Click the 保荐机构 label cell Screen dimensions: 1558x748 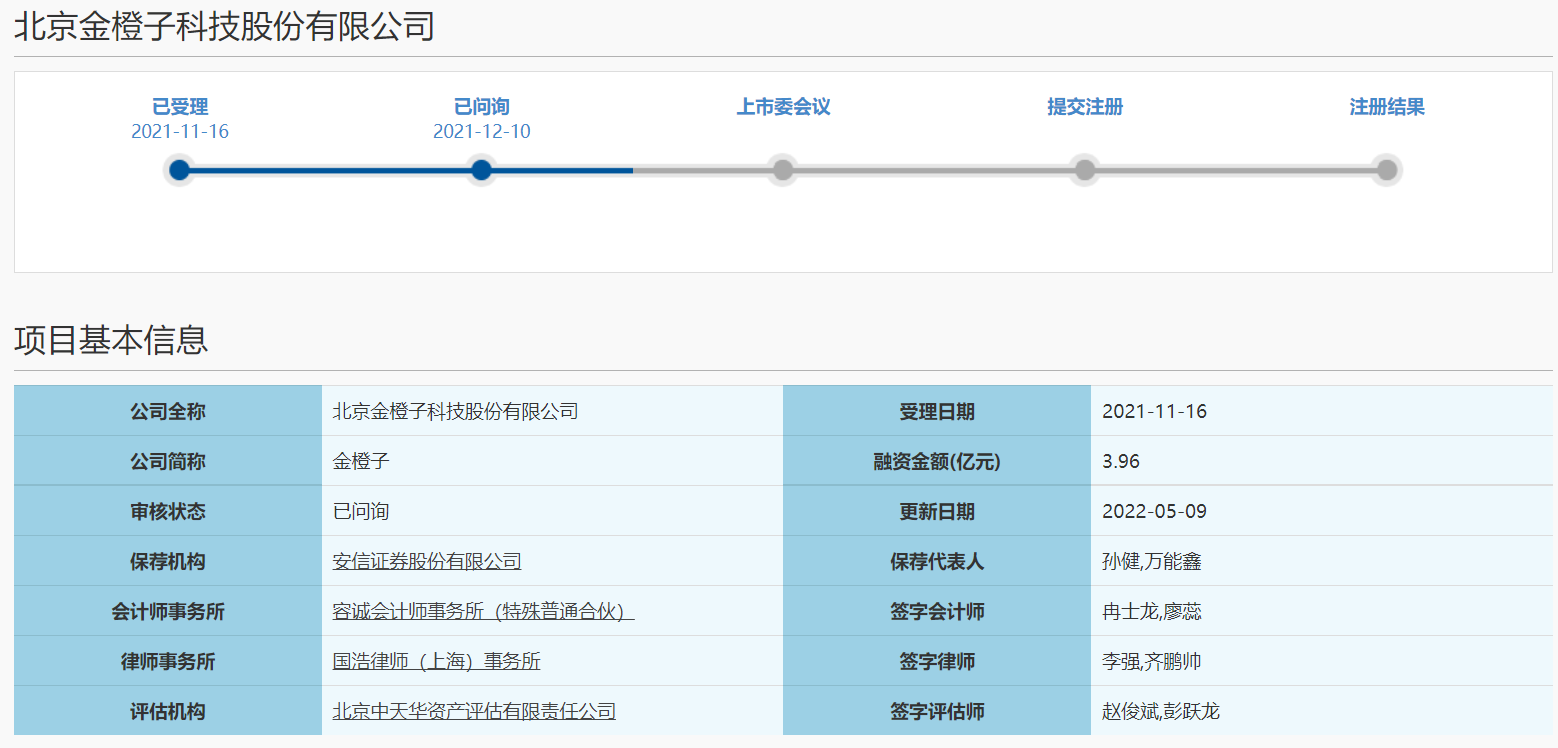pos(168,561)
